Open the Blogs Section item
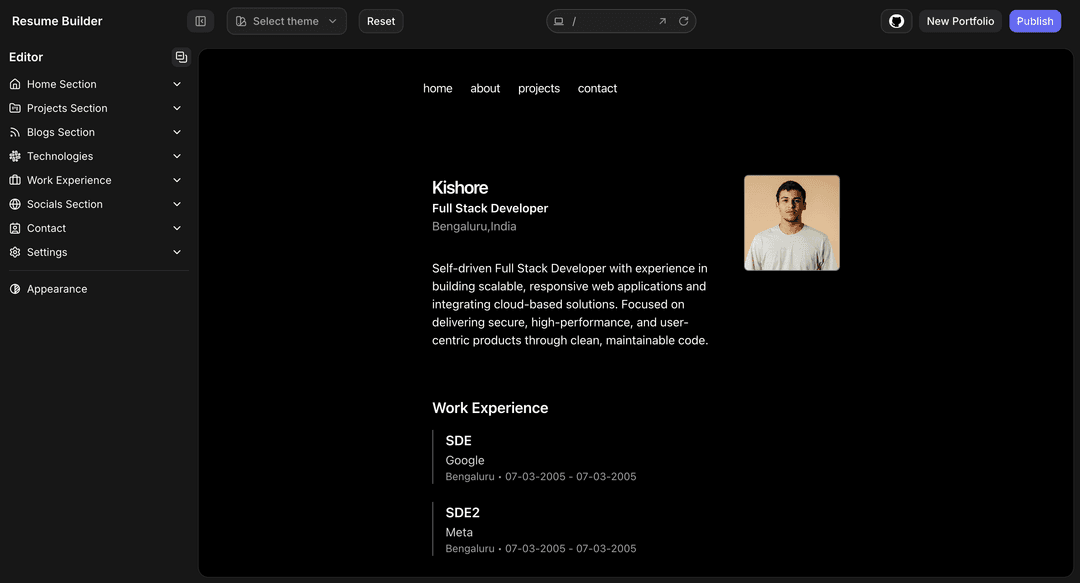Viewport: 1080px width, 583px height. click(x=61, y=132)
